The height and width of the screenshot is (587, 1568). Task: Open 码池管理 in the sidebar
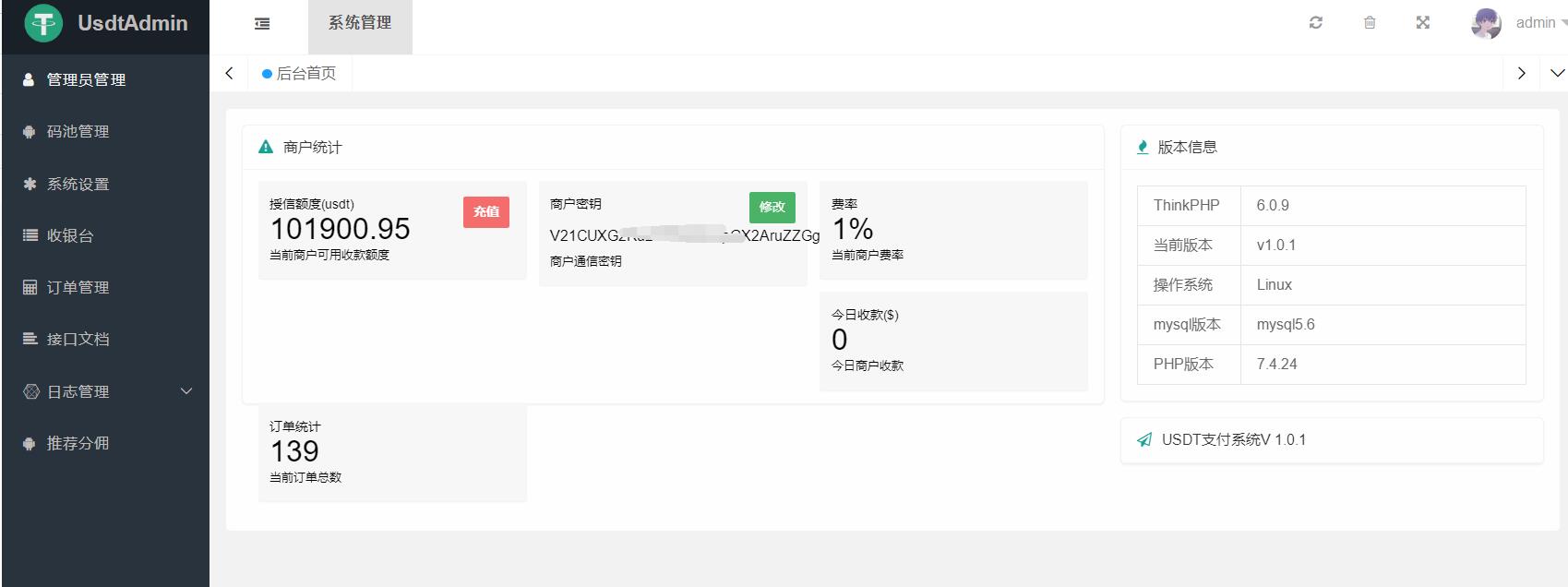(x=78, y=132)
